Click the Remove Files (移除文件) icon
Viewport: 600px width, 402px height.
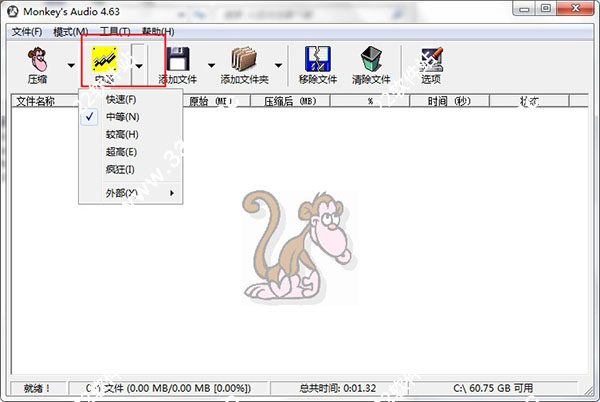pyautogui.click(x=318, y=59)
